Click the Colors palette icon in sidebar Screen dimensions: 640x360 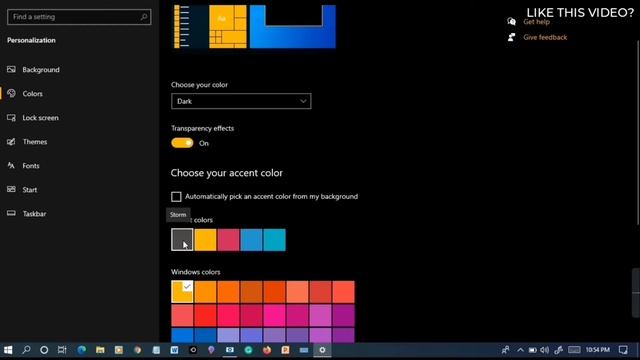coord(11,93)
